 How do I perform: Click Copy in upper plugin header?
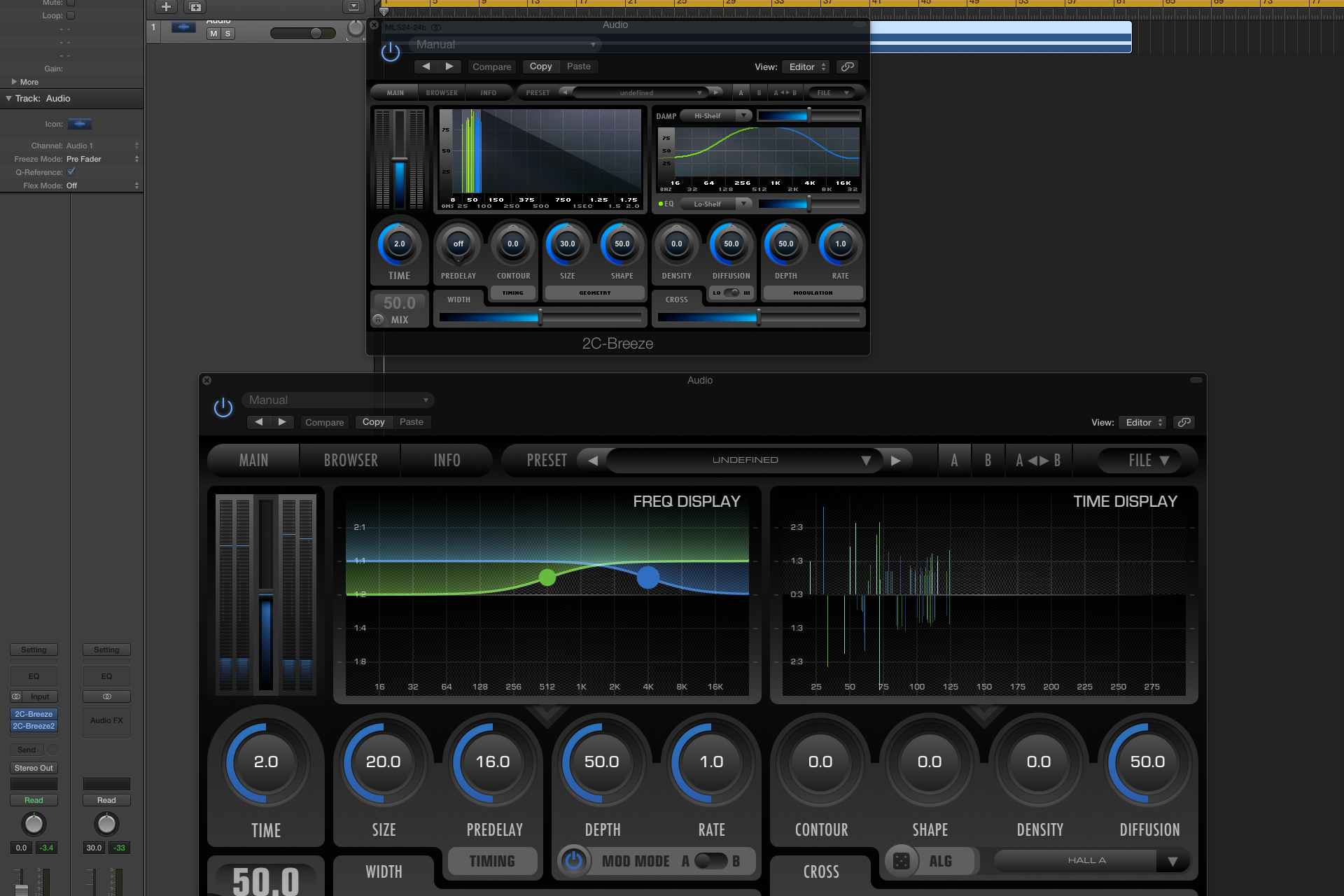point(541,66)
